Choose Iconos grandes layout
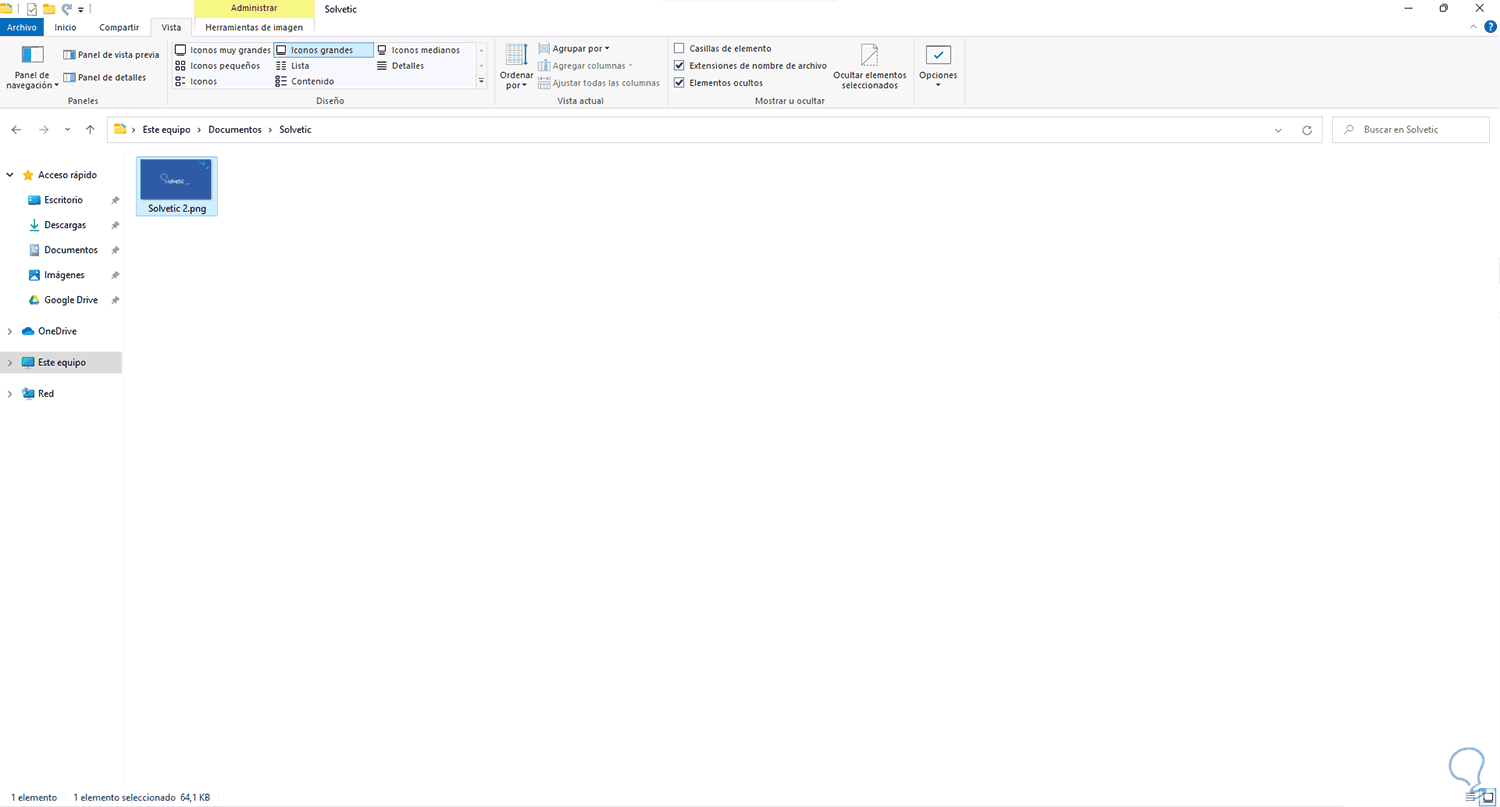 [x=323, y=50]
